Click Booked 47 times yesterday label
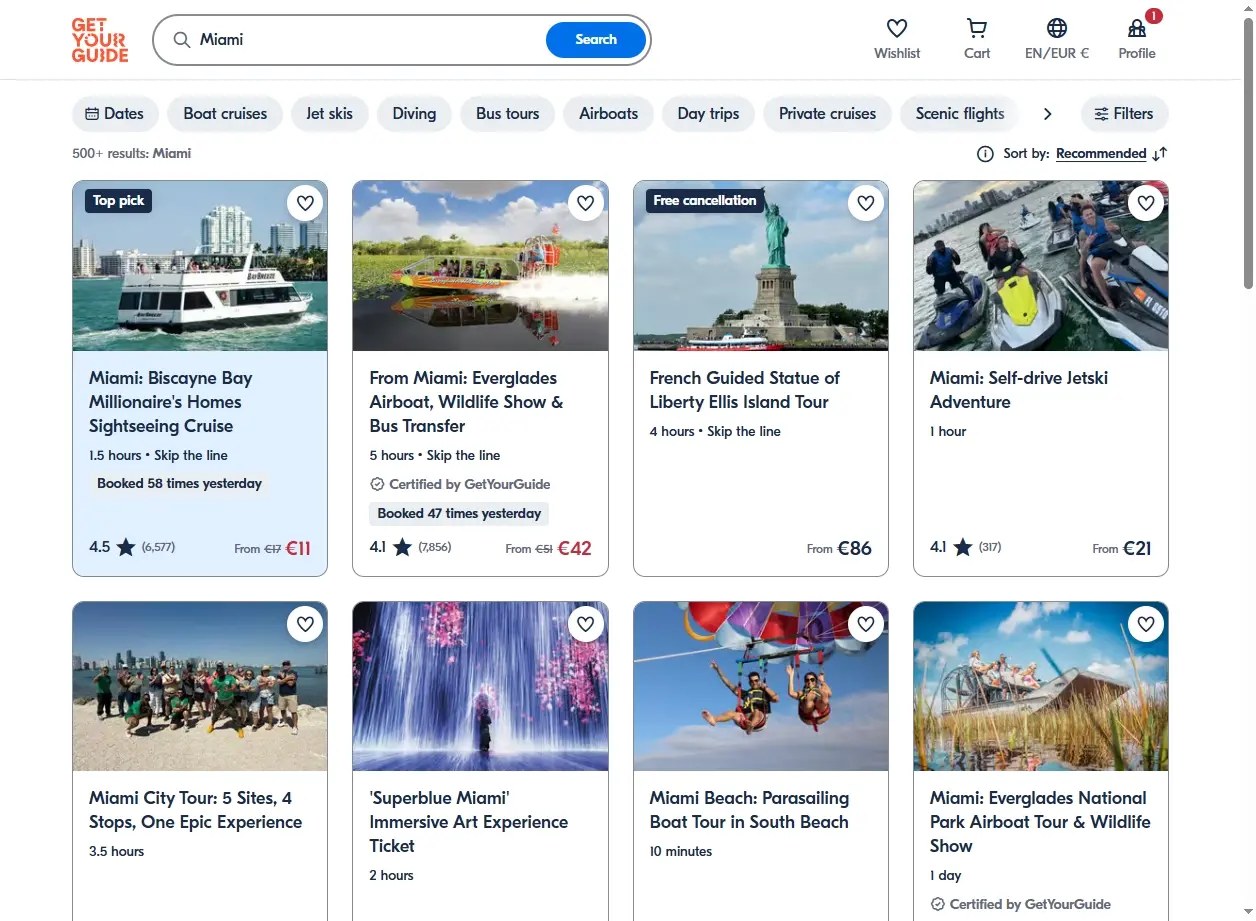1256x921 pixels. pyautogui.click(x=459, y=514)
